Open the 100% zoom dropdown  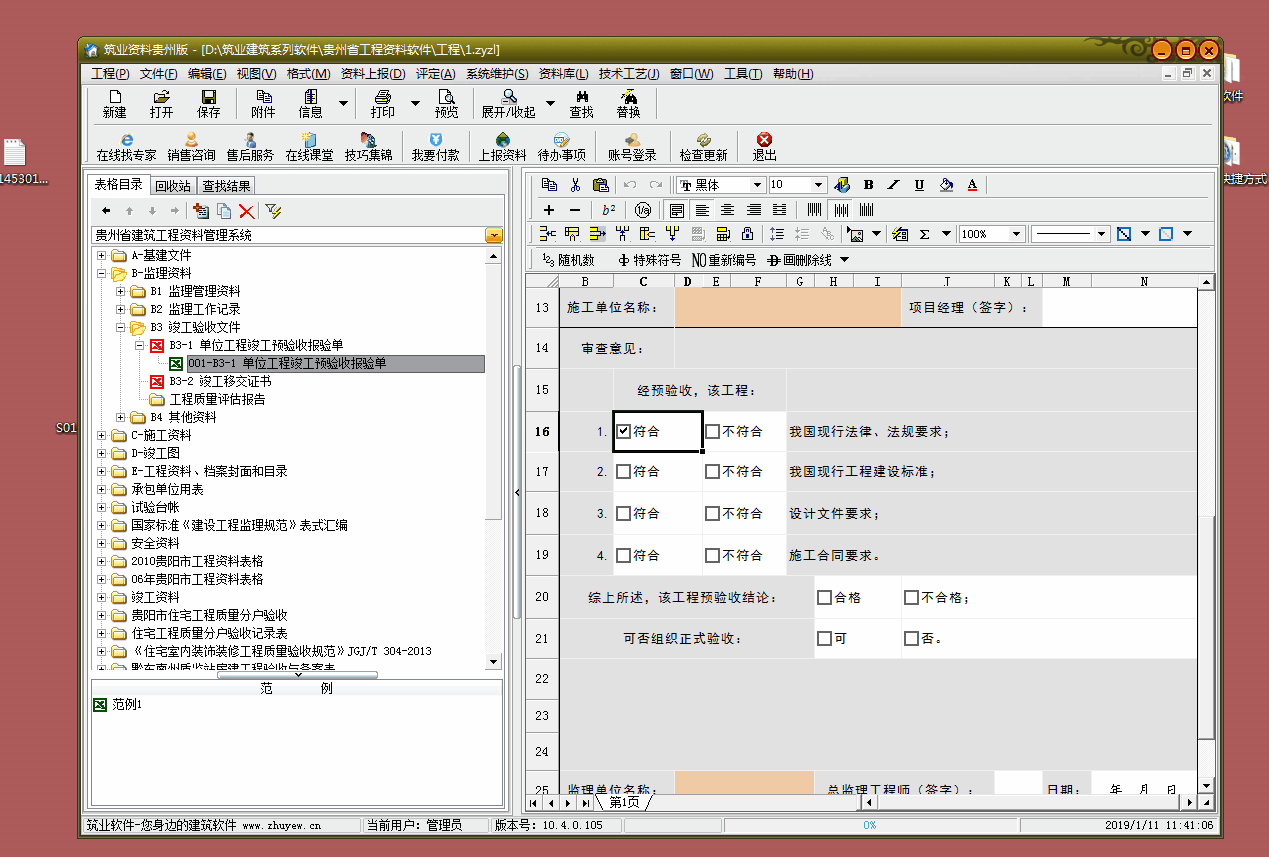click(1016, 234)
